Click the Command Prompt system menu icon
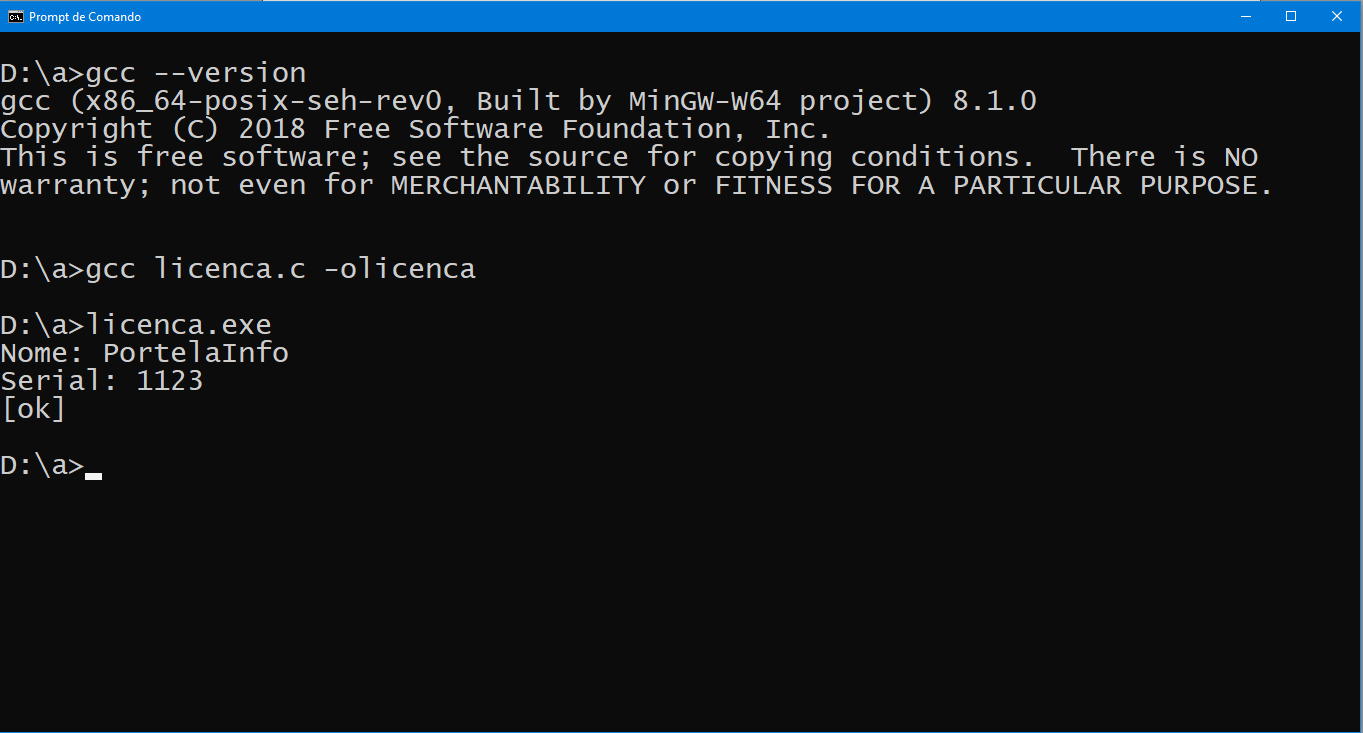1363x733 pixels. pyautogui.click(x=16, y=16)
